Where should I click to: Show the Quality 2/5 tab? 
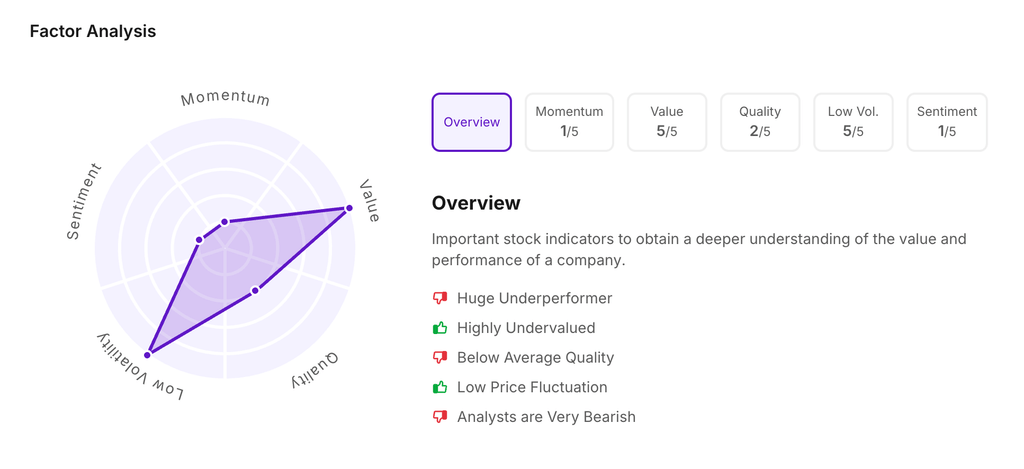click(760, 122)
